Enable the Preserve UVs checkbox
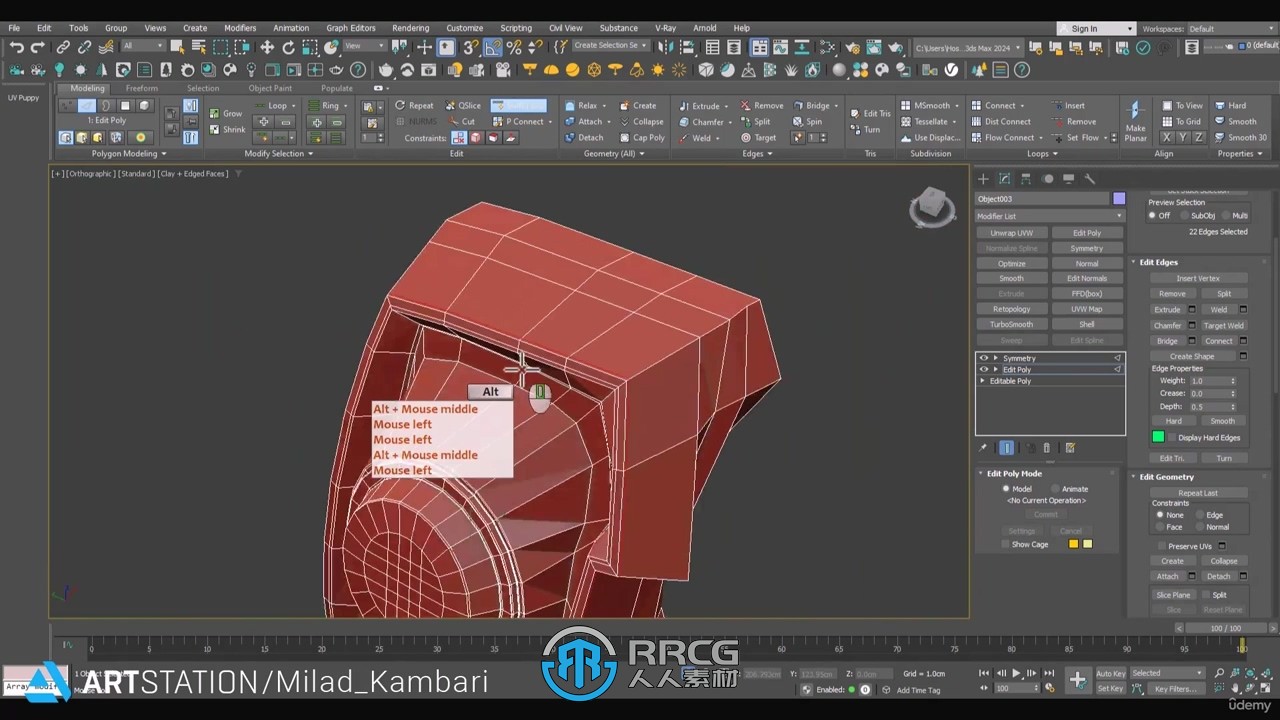Viewport: 1280px width, 720px height. click(x=1162, y=546)
